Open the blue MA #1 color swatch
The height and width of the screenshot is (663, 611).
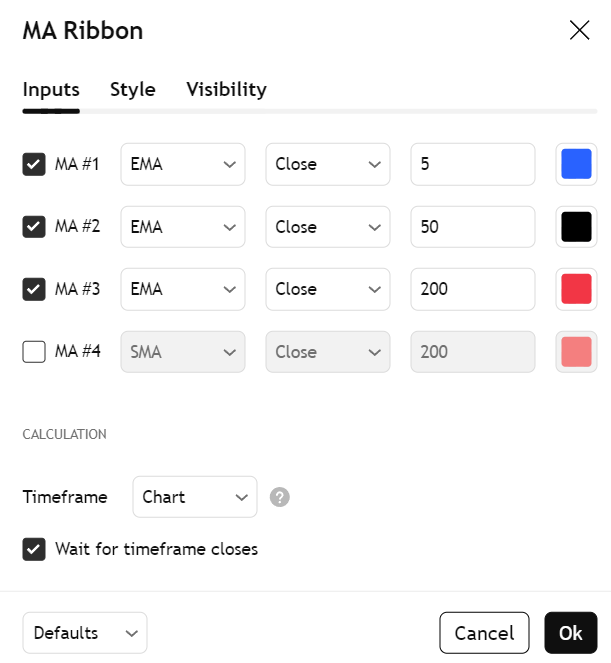(x=576, y=164)
